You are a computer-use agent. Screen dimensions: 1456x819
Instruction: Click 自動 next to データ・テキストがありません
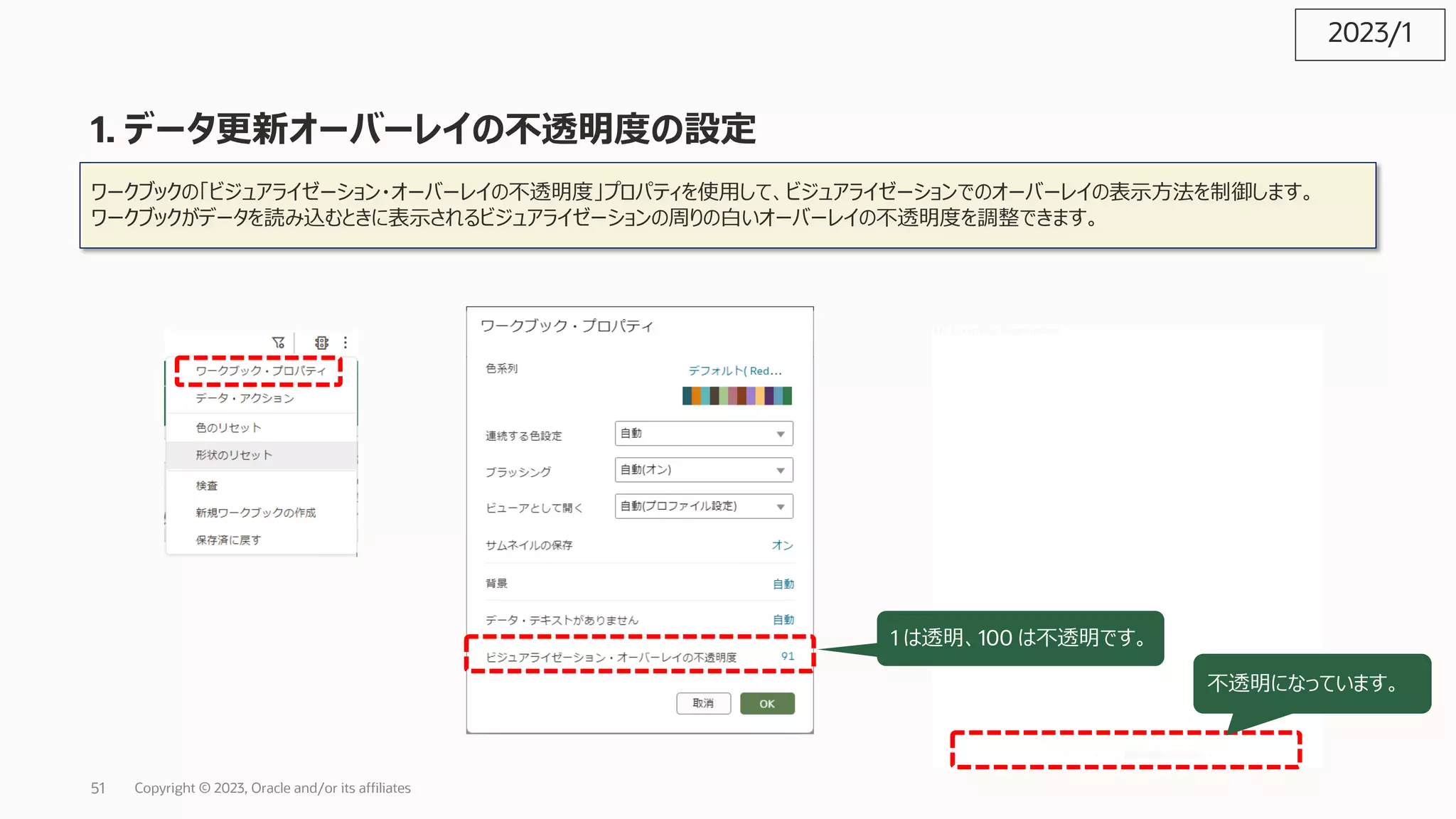783,620
